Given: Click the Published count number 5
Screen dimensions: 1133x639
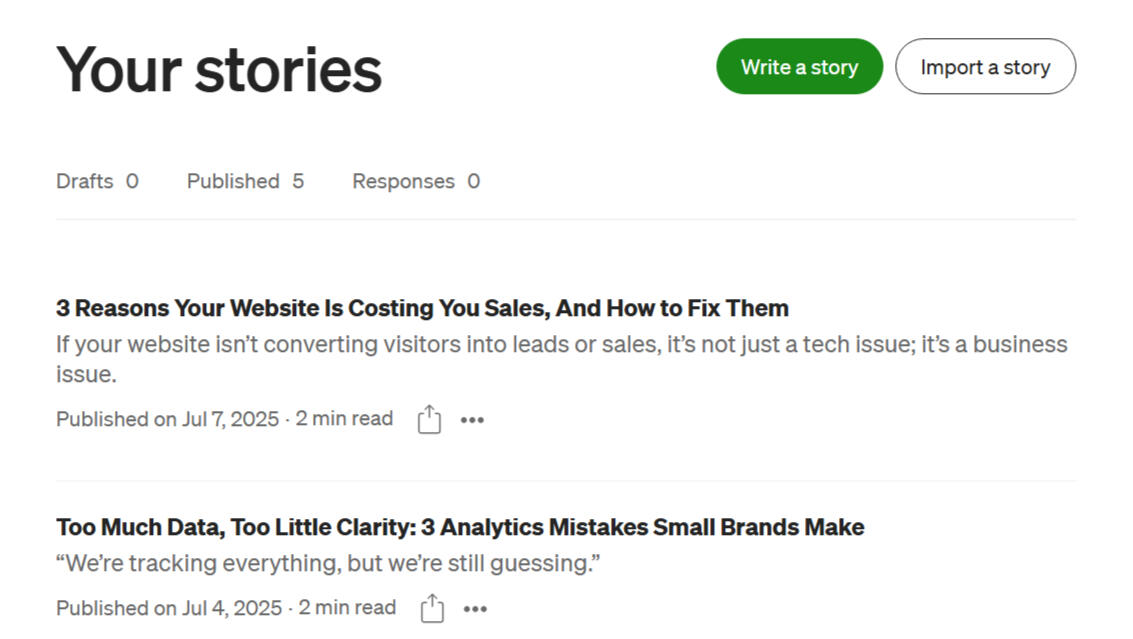Looking at the screenshot, I should pos(298,181).
